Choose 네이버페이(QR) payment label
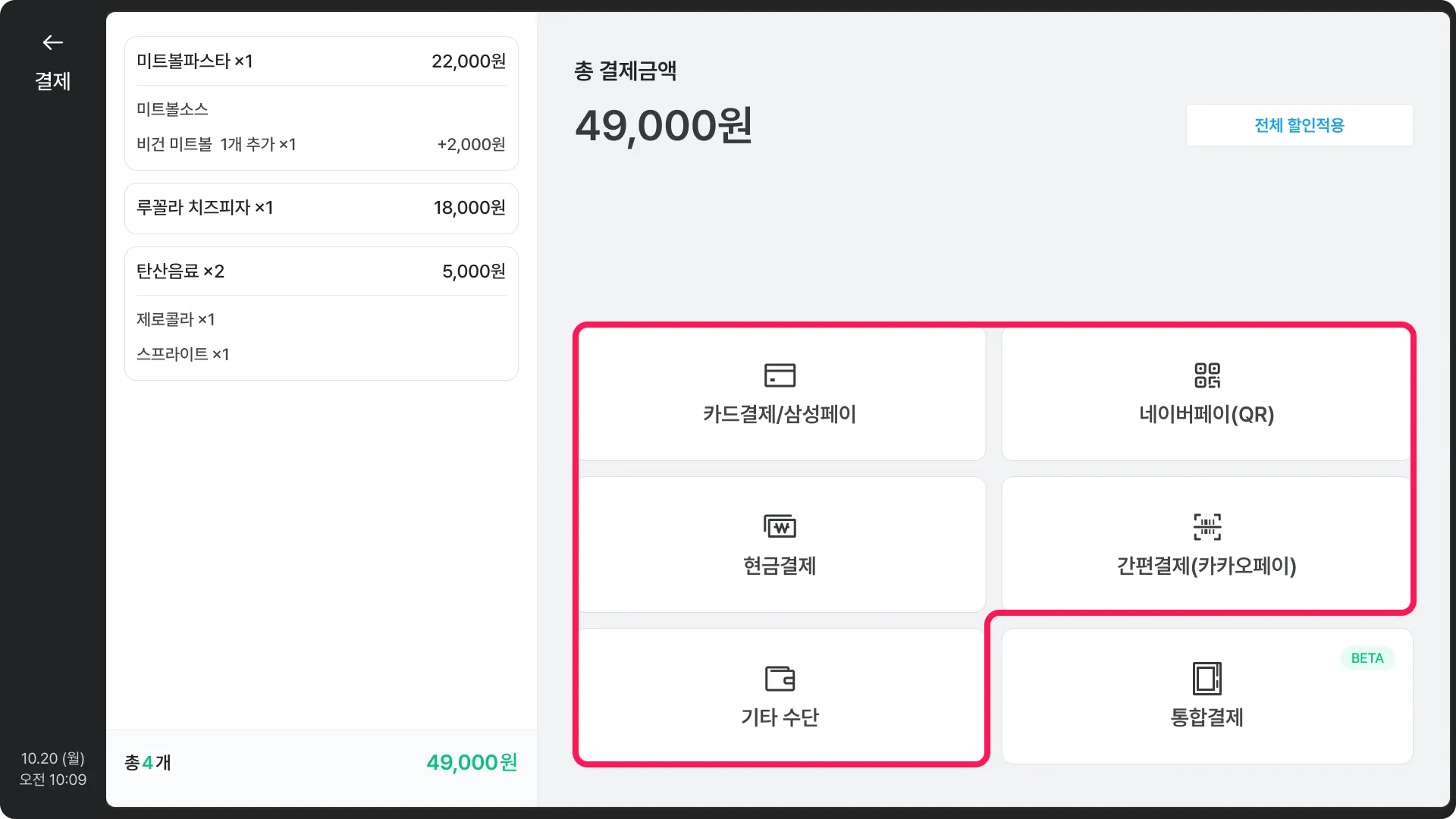This screenshot has height=819, width=1456. pos(1207,415)
